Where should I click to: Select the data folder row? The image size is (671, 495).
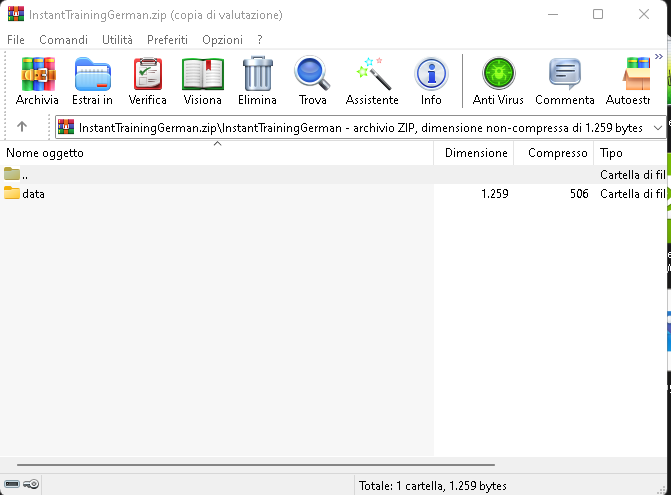click(333, 194)
